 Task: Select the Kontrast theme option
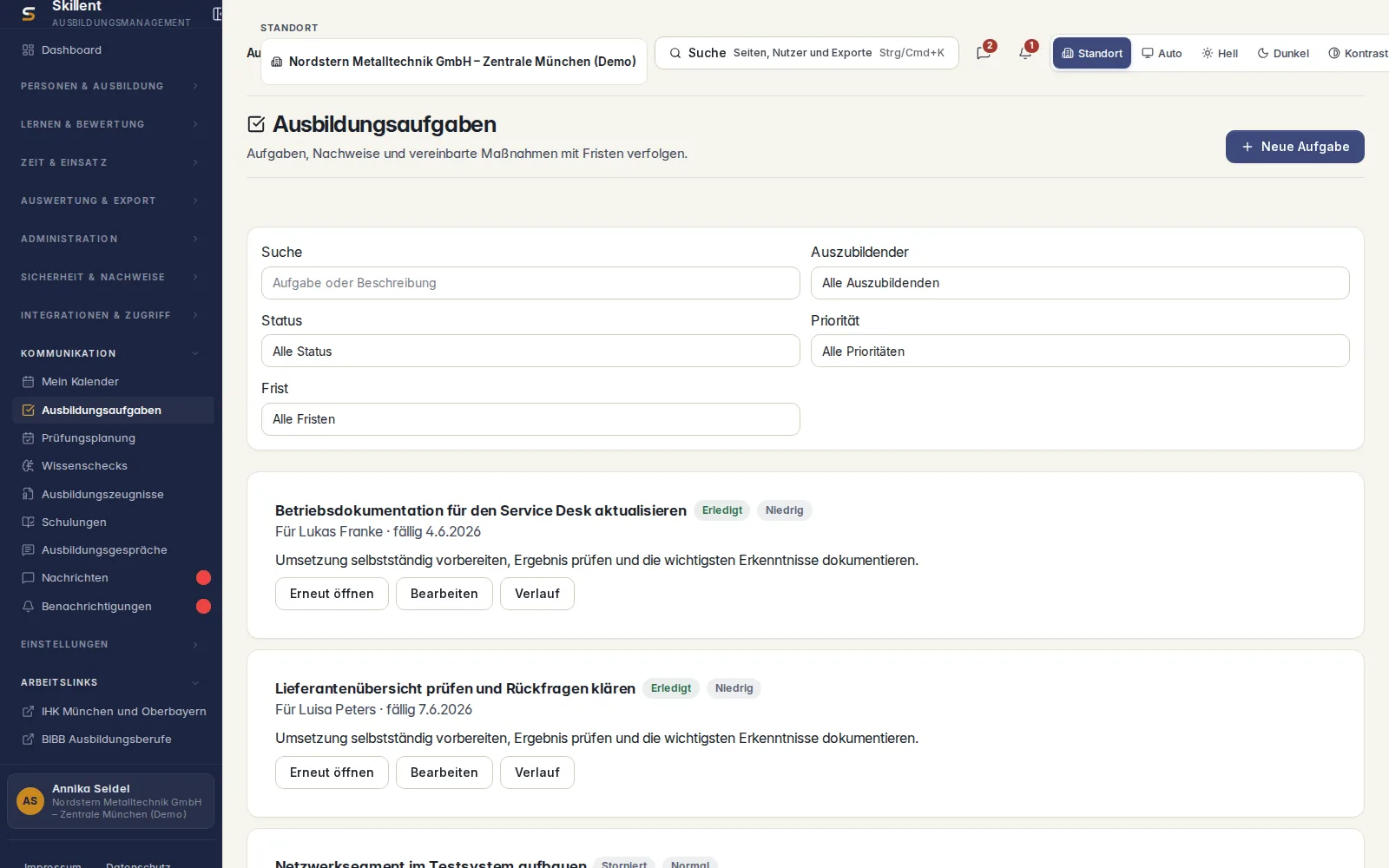(x=1358, y=53)
